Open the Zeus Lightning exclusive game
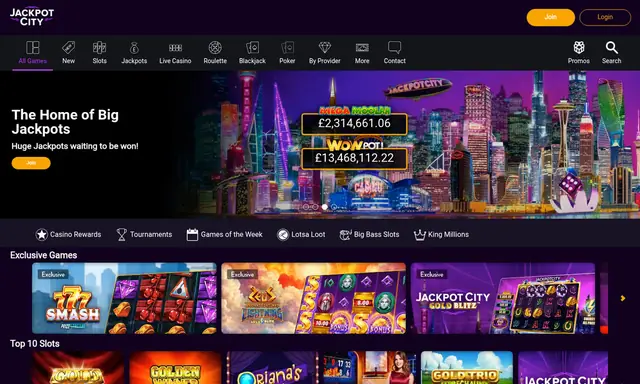 pyautogui.click(x=313, y=298)
